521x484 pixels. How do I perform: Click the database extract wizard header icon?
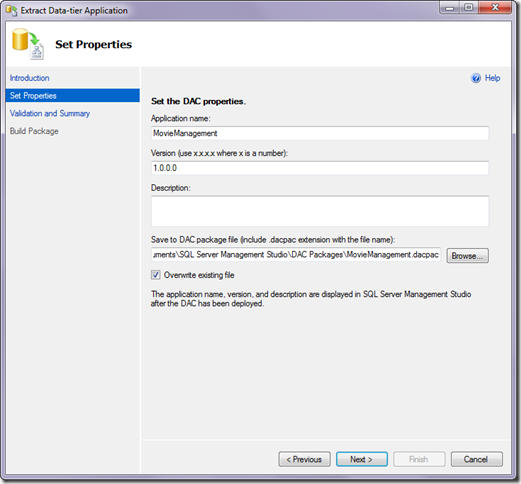28,44
